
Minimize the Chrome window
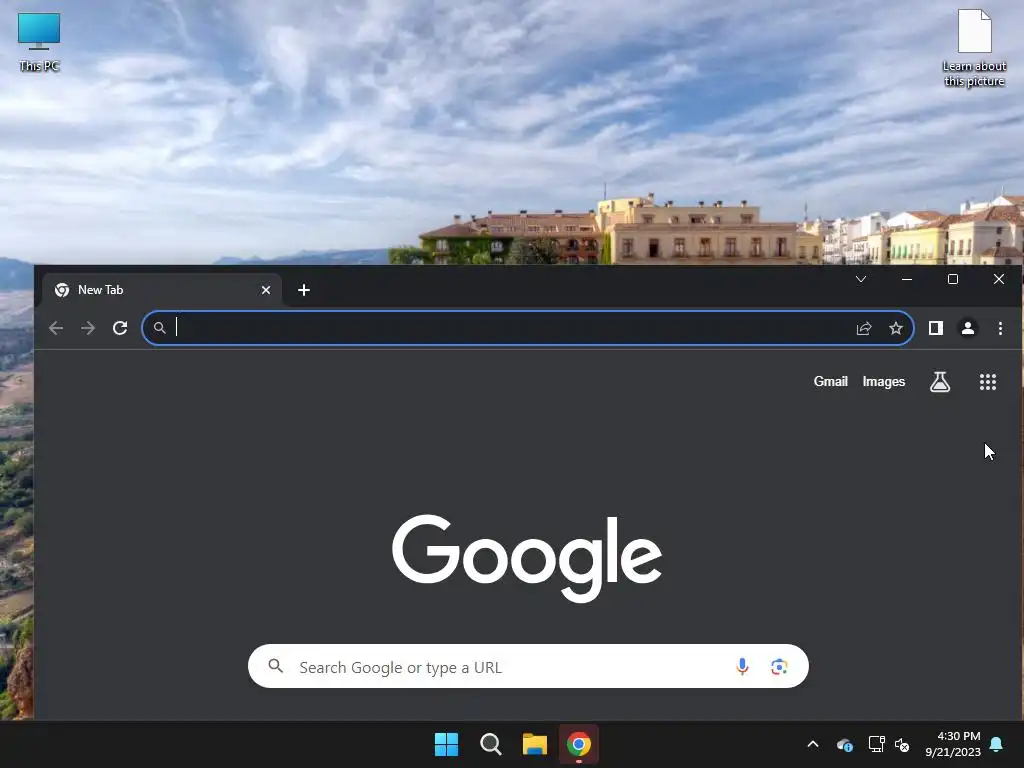[906, 280]
